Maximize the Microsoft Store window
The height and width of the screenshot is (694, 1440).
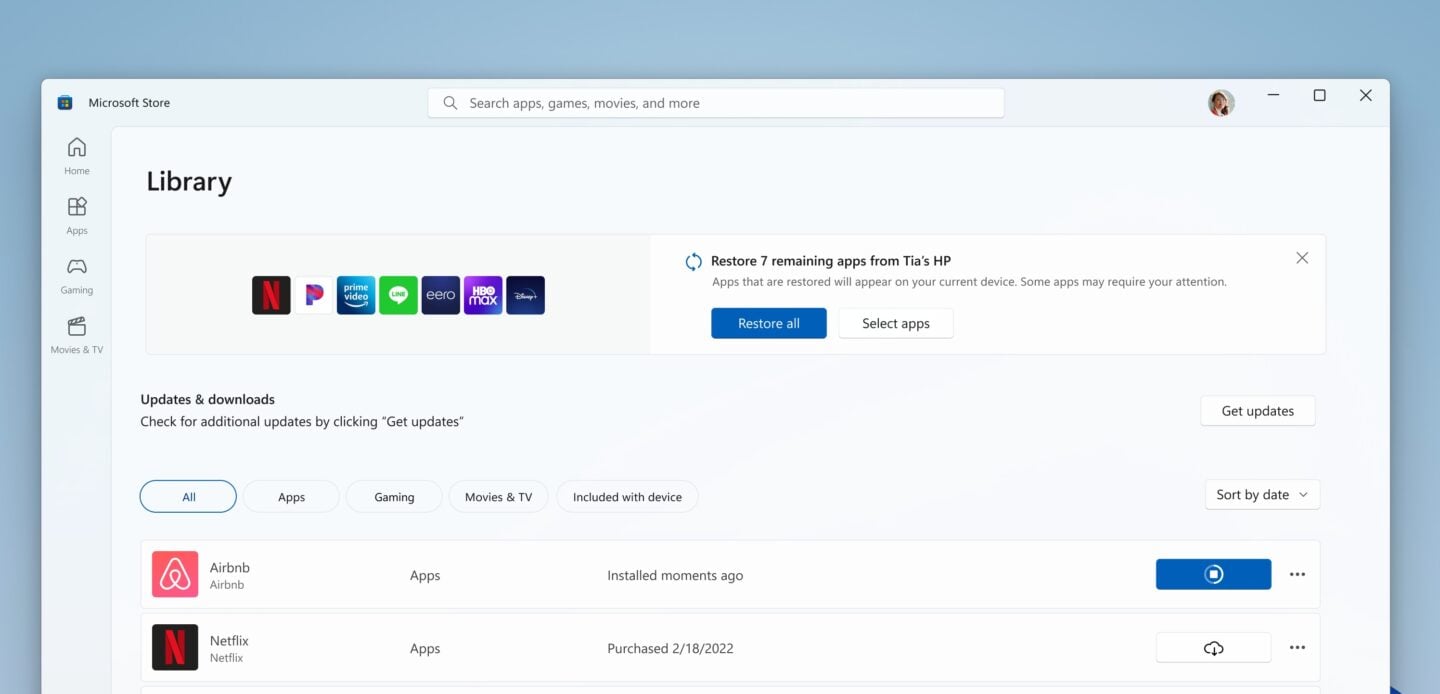coord(1319,95)
